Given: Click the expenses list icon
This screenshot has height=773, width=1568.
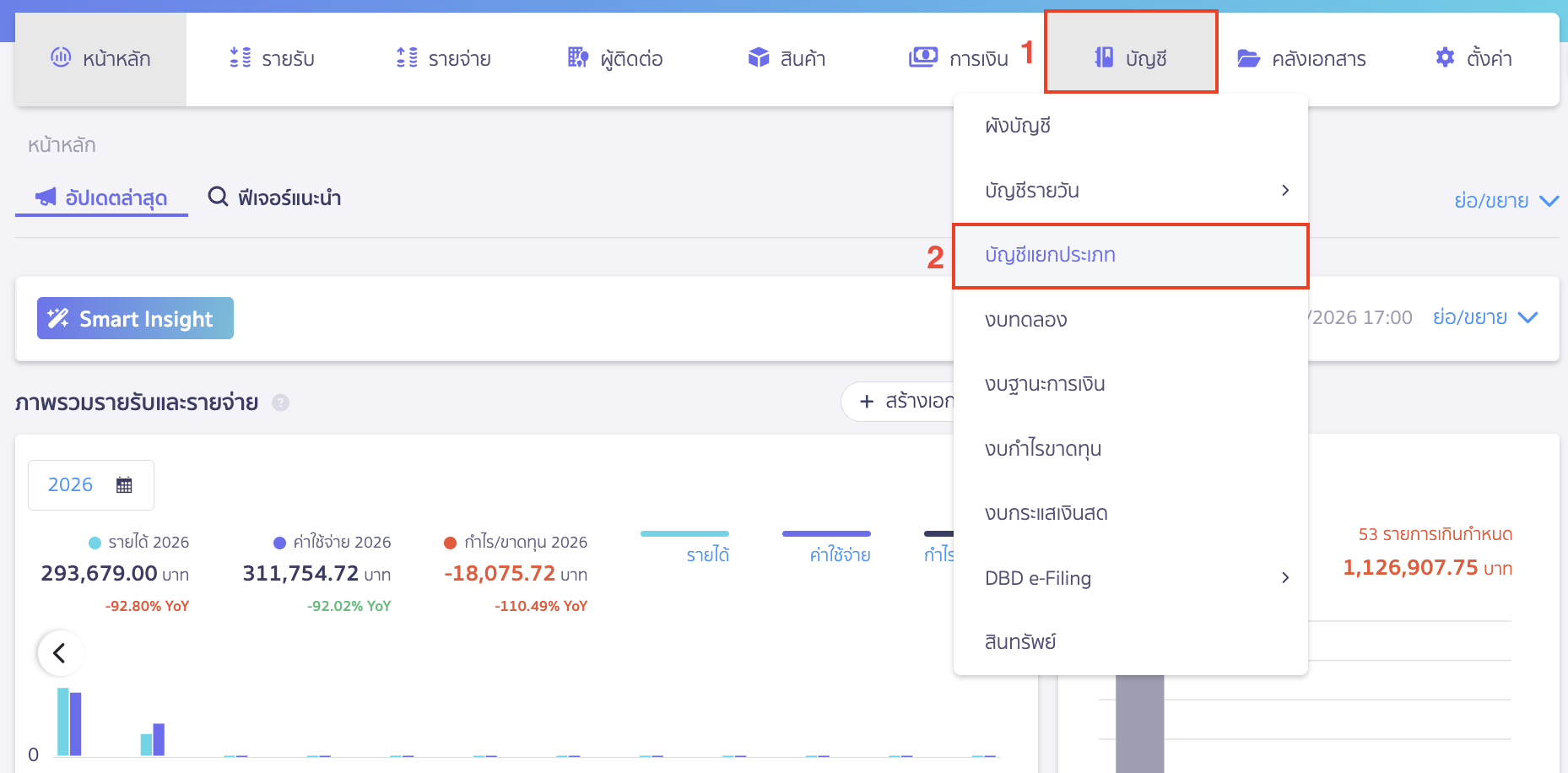Looking at the screenshot, I should pos(407,57).
